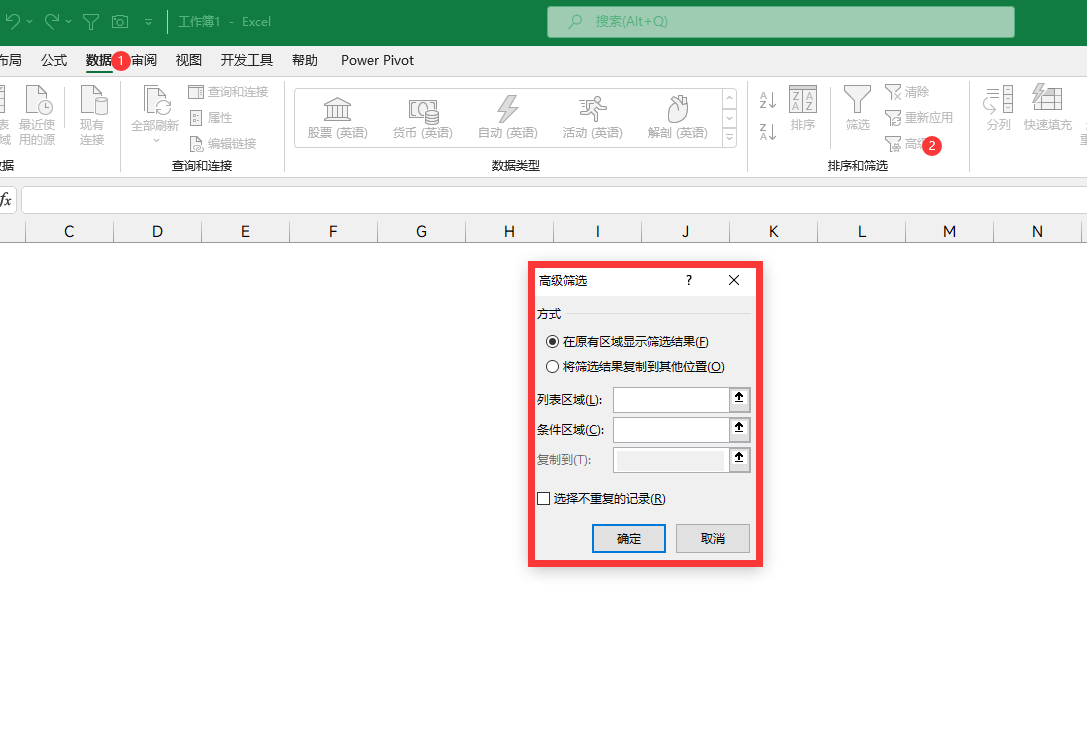Viewport: 1087px width, 752px height.
Task: Select the Sort A to Z icon
Action: click(768, 100)
